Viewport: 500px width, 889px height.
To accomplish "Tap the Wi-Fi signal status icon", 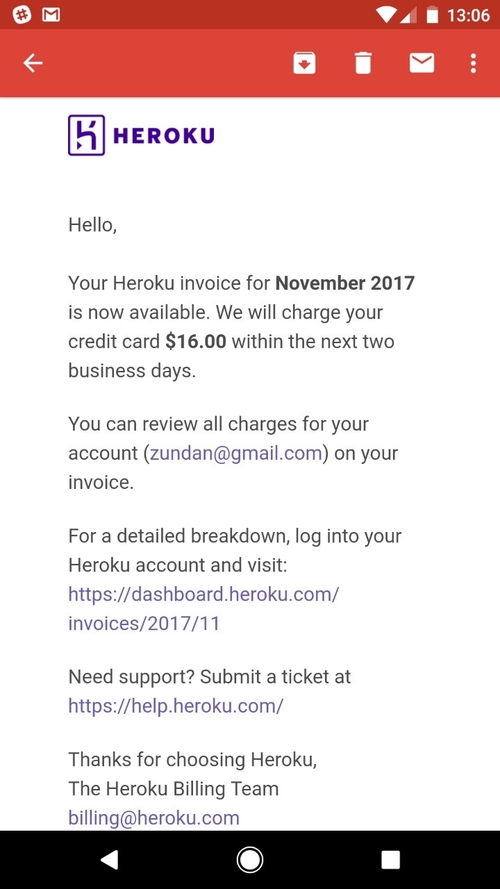I will [x=385, y=15].
